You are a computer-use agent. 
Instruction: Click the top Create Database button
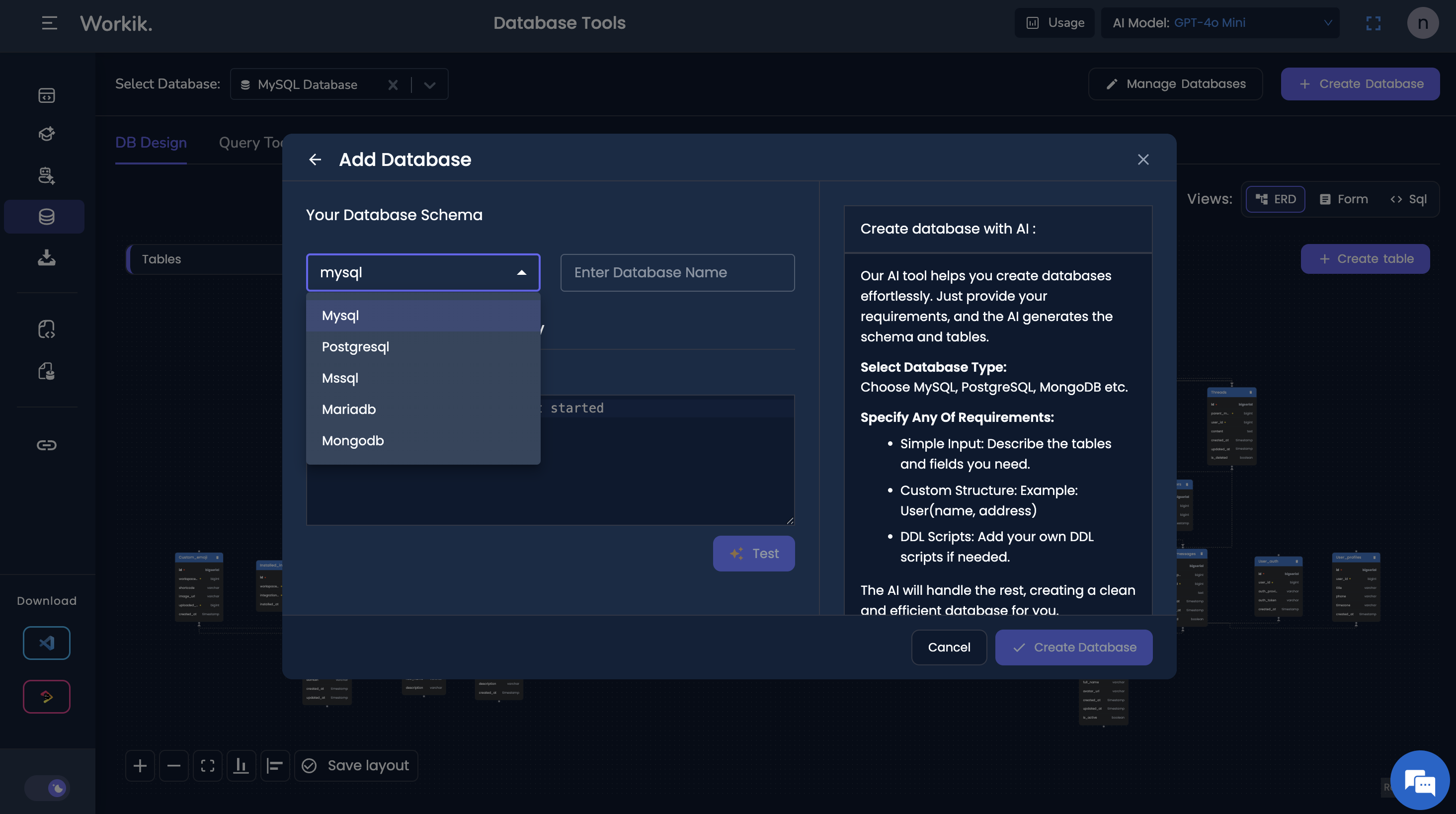tap(1360, 84)
